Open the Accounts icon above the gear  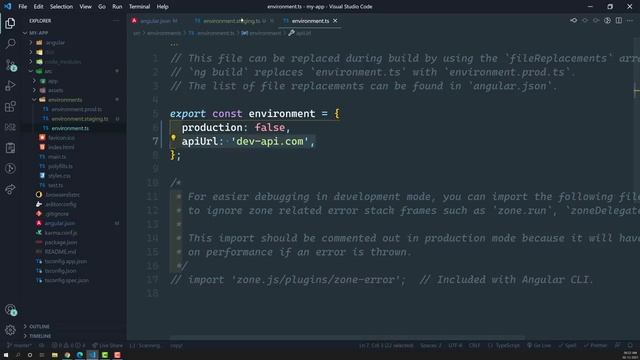(x=10, y=310)
